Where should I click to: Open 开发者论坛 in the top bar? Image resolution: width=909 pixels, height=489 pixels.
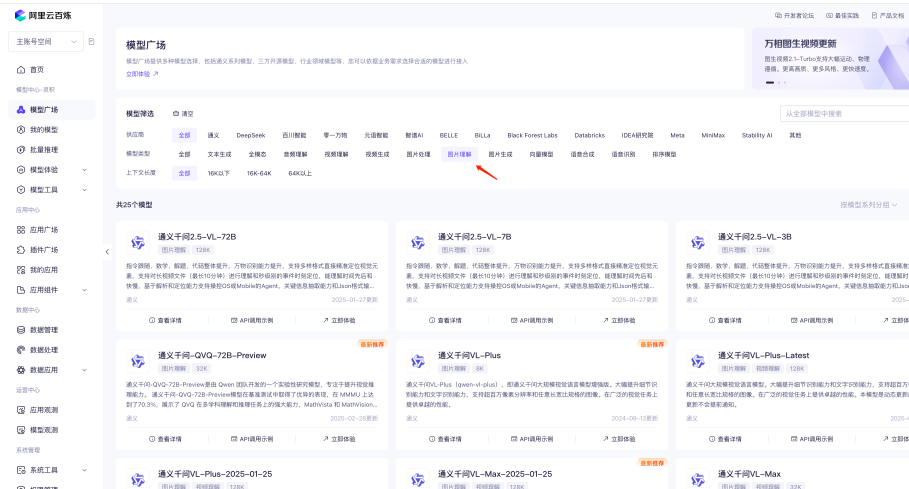794,16
